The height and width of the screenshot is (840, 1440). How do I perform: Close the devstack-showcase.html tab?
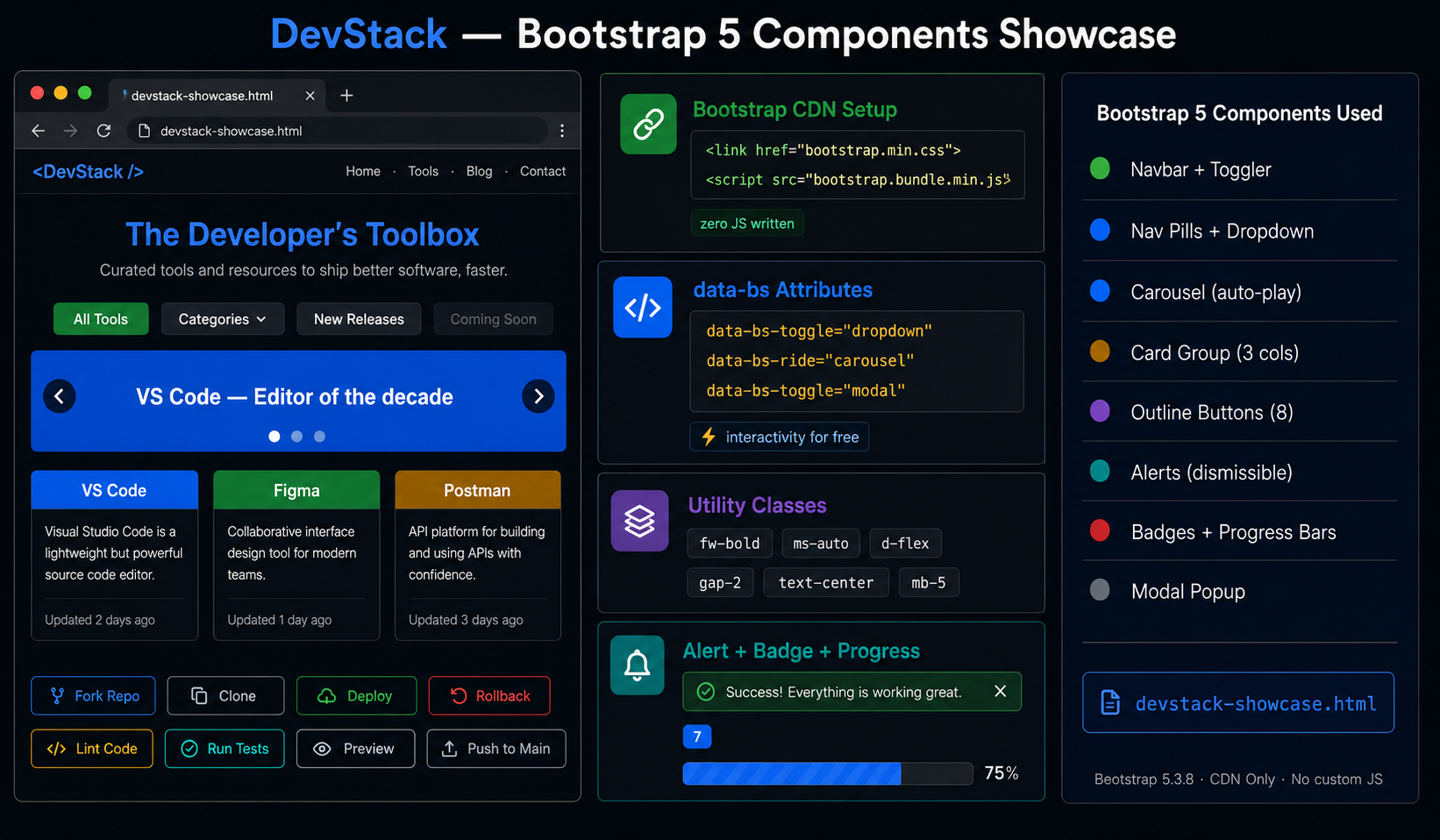tap(310, 96)
